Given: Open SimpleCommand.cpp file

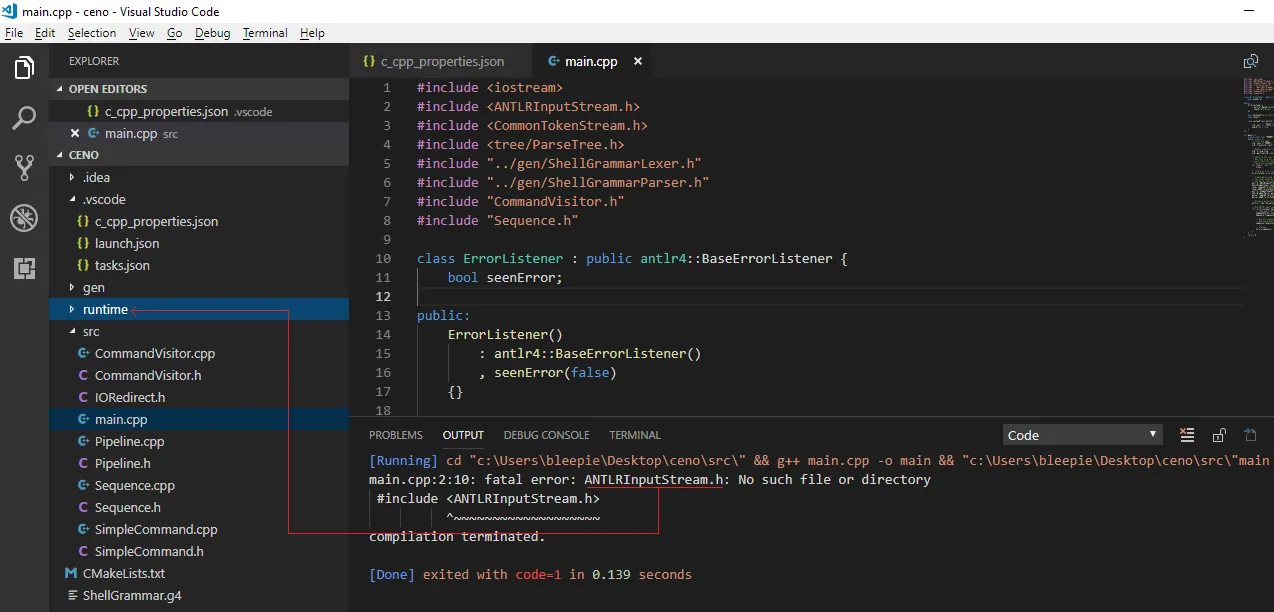Looking at the screenshot, I should (x=199, y=529).
